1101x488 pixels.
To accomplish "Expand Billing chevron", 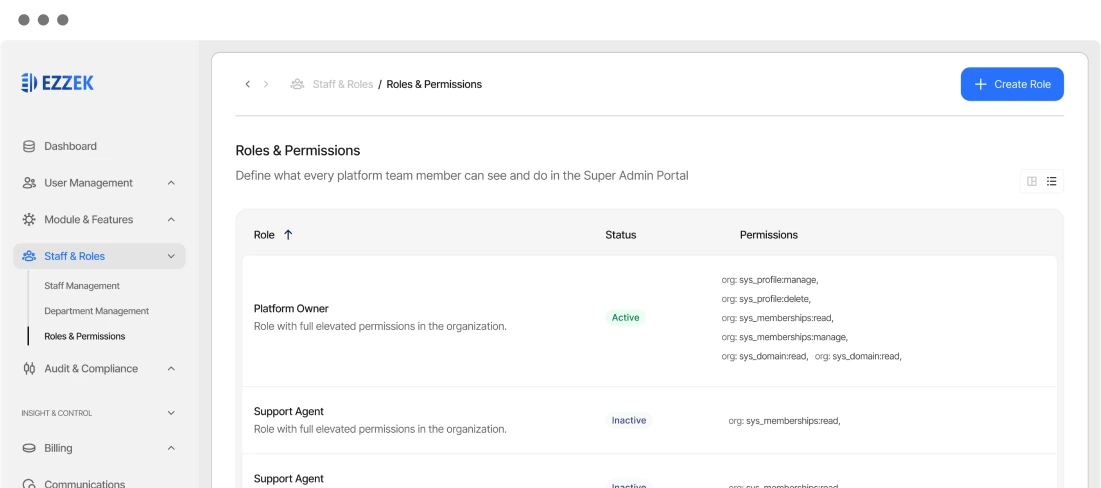I will [171, 448].
